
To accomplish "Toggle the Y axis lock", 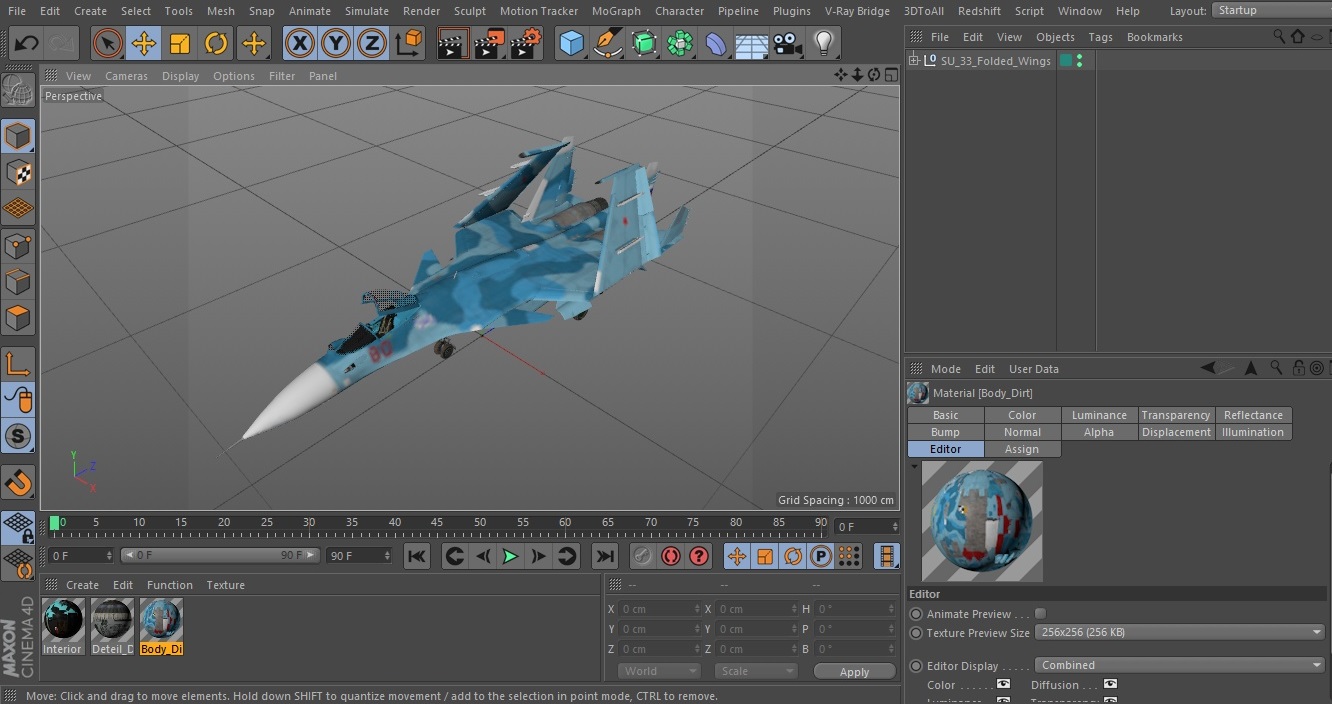I will tap(336, 43).
